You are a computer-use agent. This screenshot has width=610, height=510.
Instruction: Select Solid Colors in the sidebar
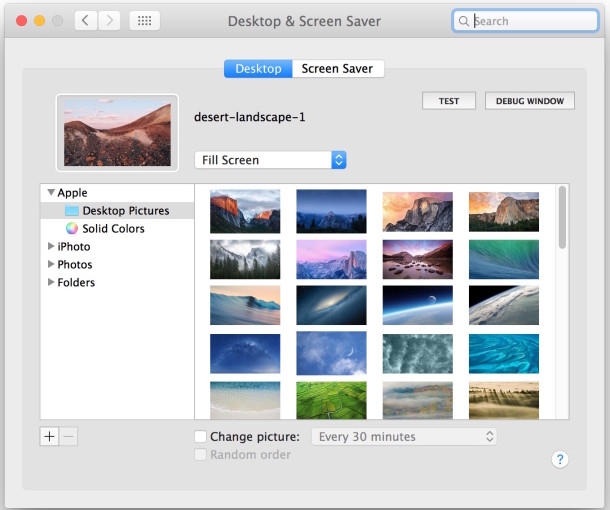(x=117, y=228)
